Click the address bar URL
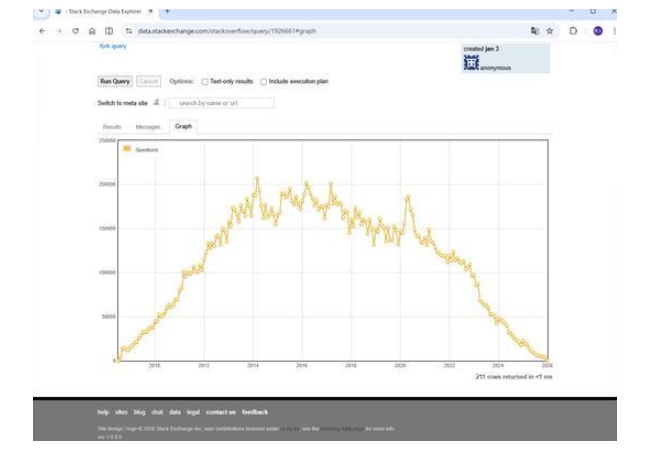 pyautogui.click(x=227, y=31)
